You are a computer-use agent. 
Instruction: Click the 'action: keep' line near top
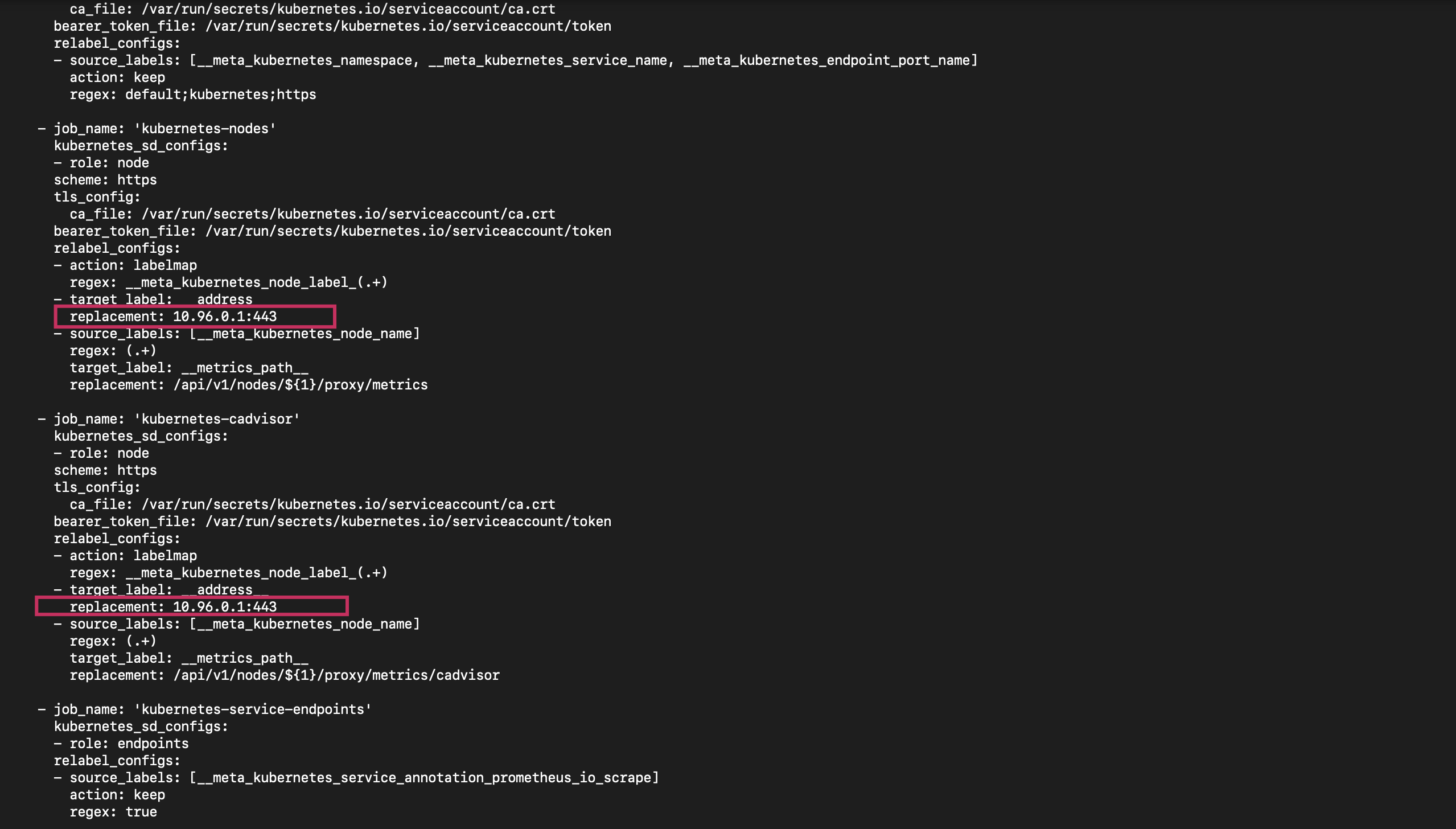[117, 77]
